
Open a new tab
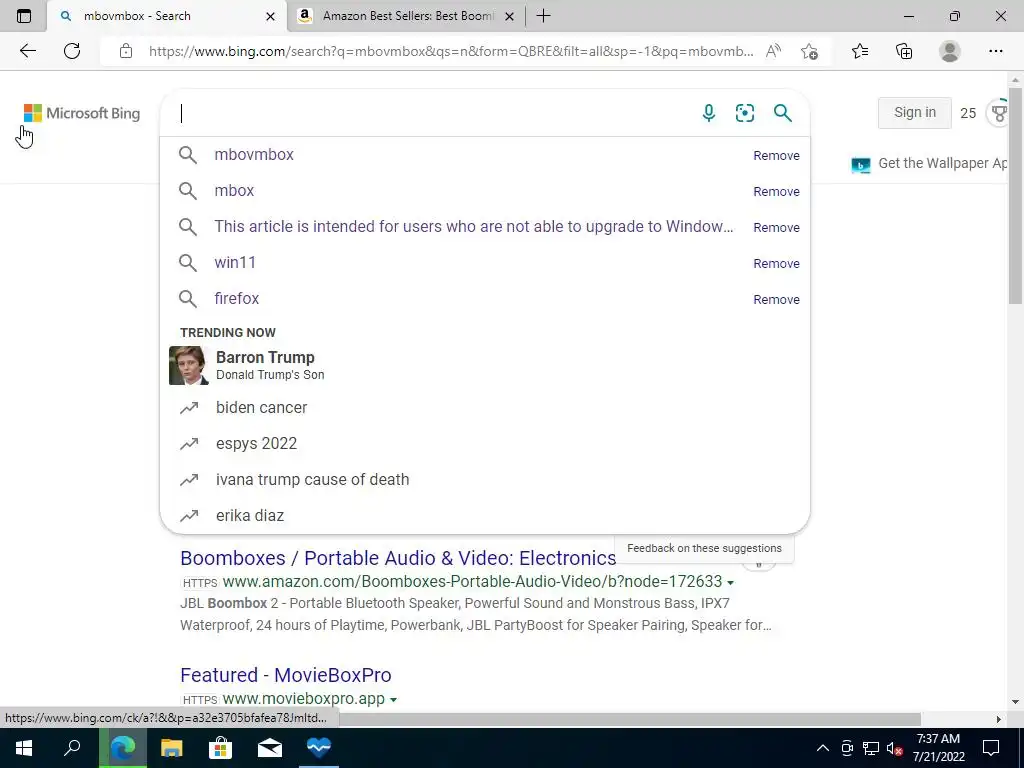tap(543, 16)
